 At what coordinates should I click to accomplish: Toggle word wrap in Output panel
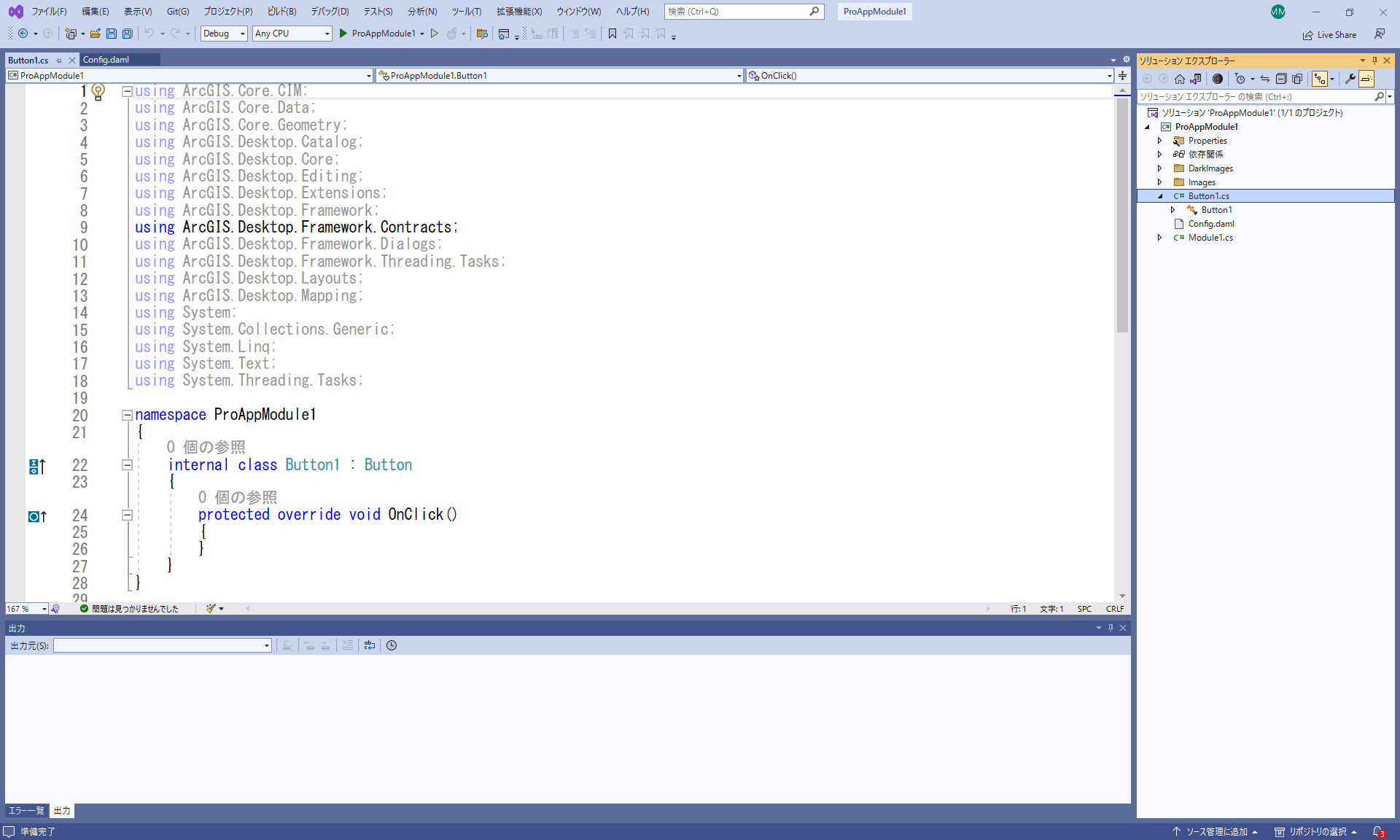pos(370,645)
